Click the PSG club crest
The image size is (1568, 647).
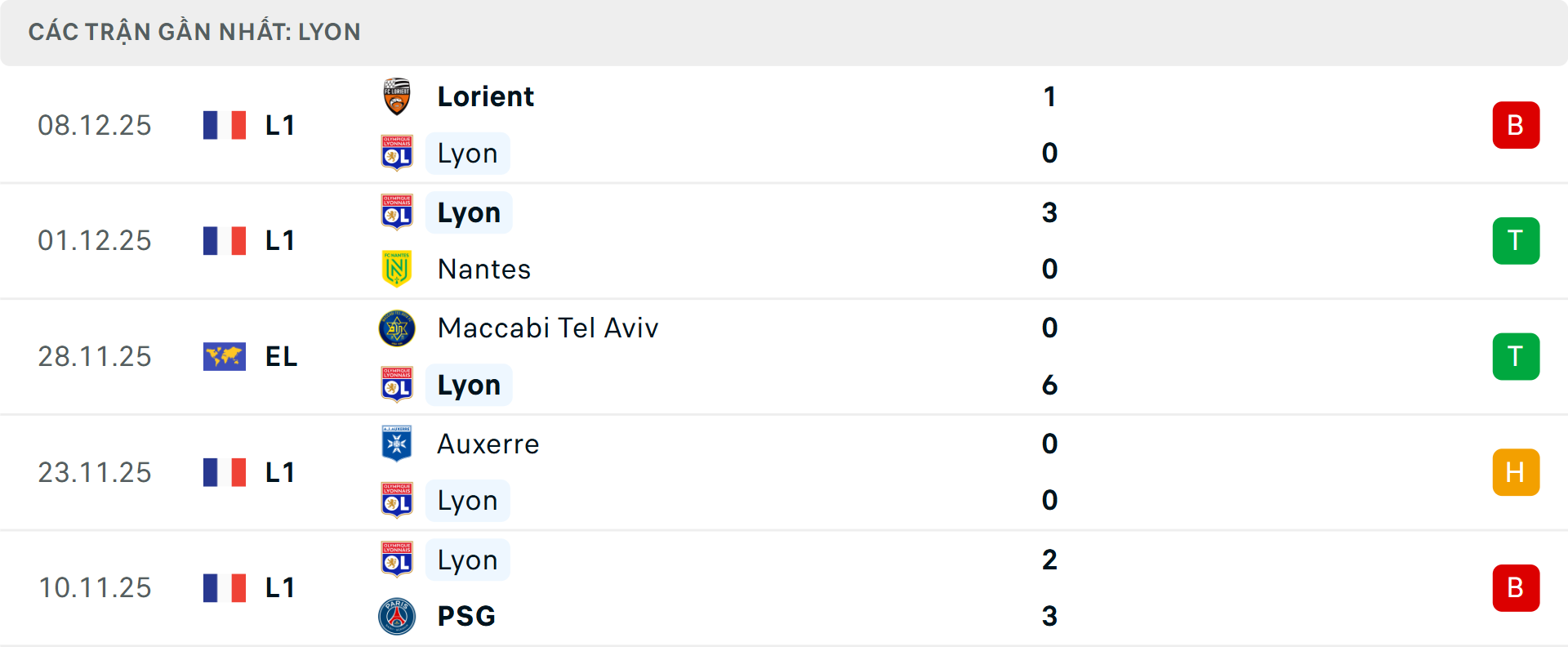pyautogui.click(x=397, y=616)
